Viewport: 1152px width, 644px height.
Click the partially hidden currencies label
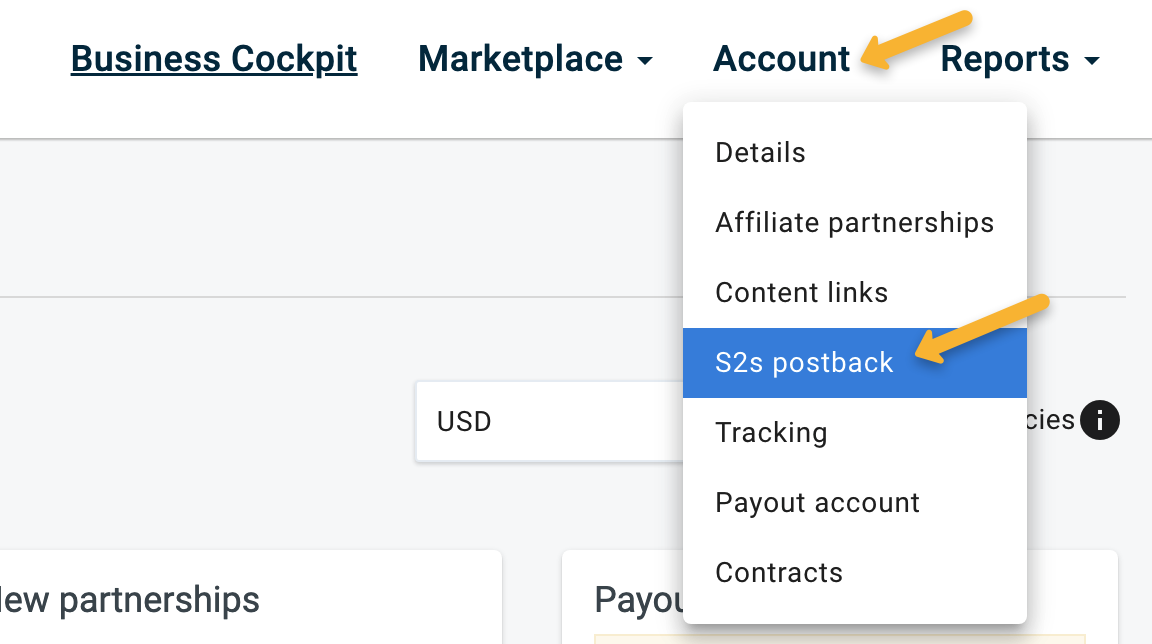(x=1050, y=420)
